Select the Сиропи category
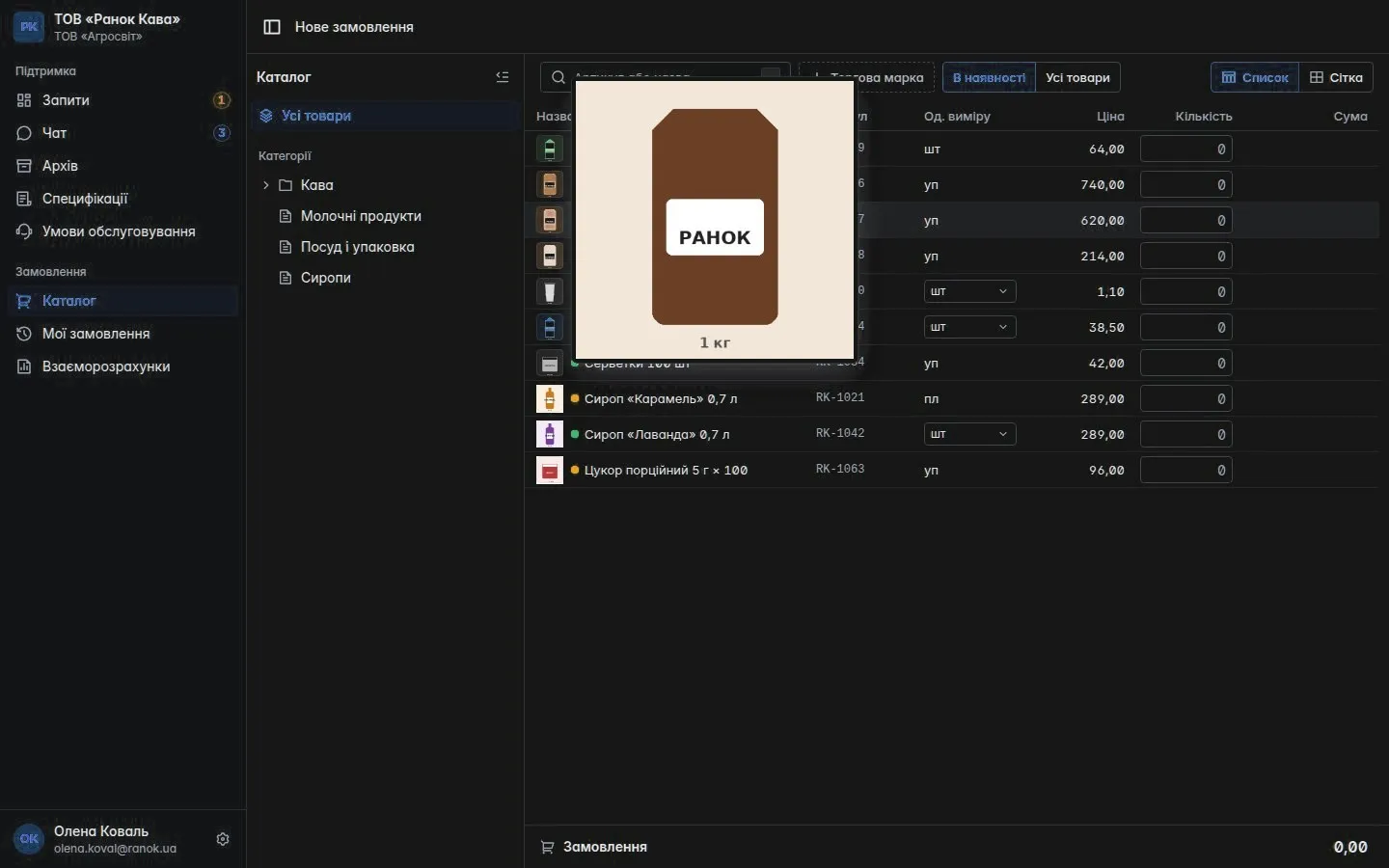Viewport: 1389px width, 868px height. [x=386, y=278]
